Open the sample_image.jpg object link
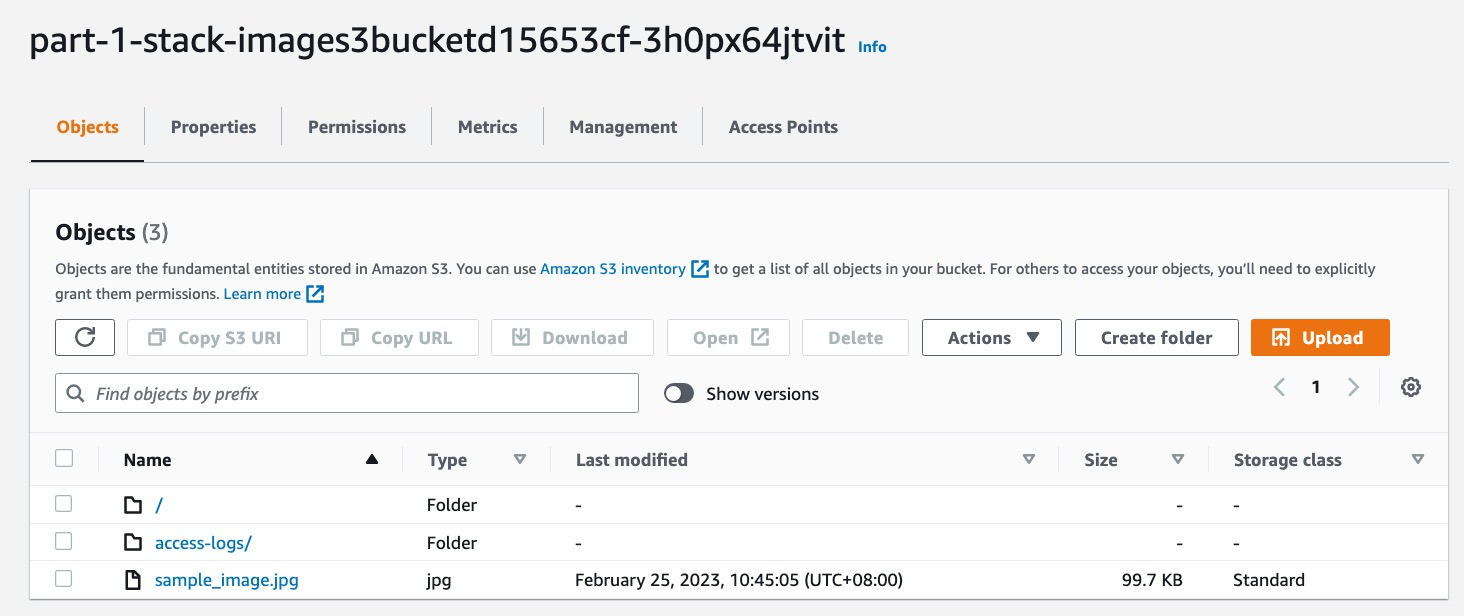The width and height of the screenshot is (1464, 616). coord(227,580)
